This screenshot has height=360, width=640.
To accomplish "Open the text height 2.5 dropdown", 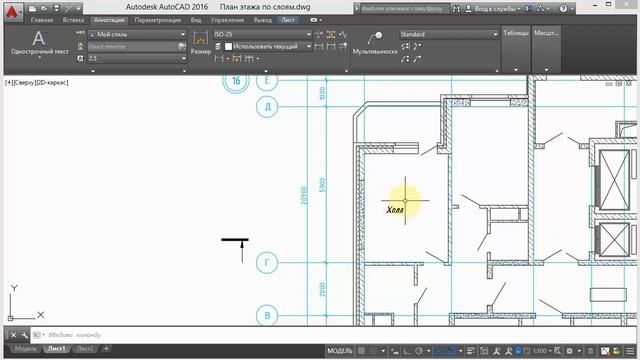I will [x=137, y=58].
